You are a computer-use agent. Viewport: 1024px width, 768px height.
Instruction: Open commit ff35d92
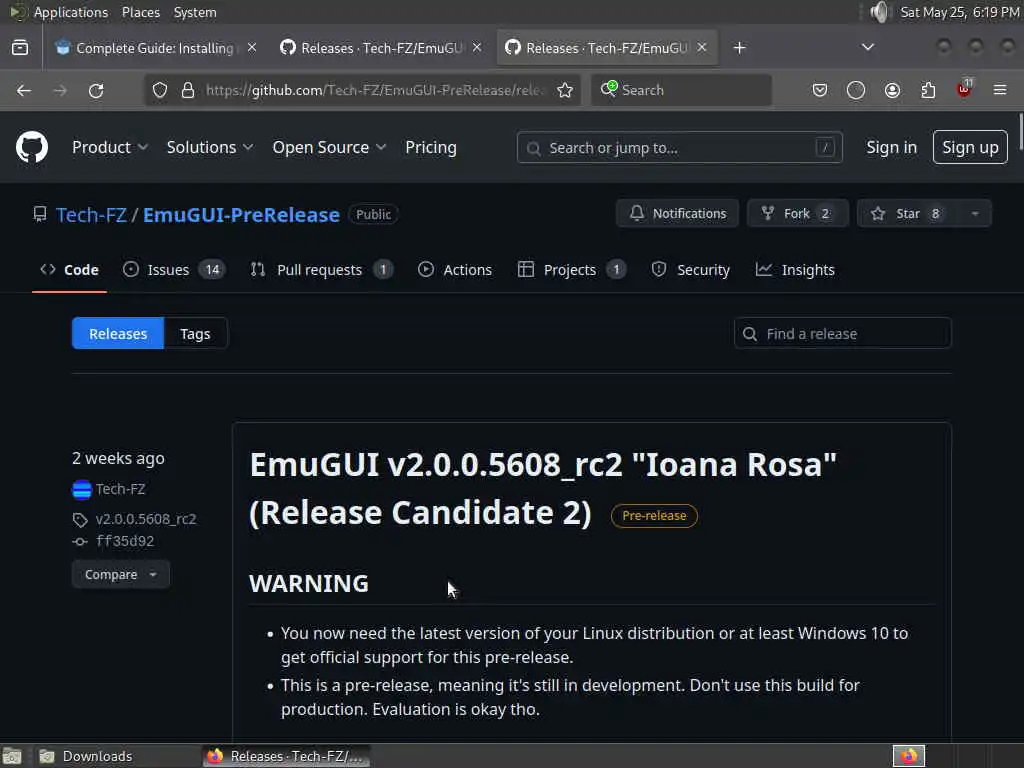125,541
